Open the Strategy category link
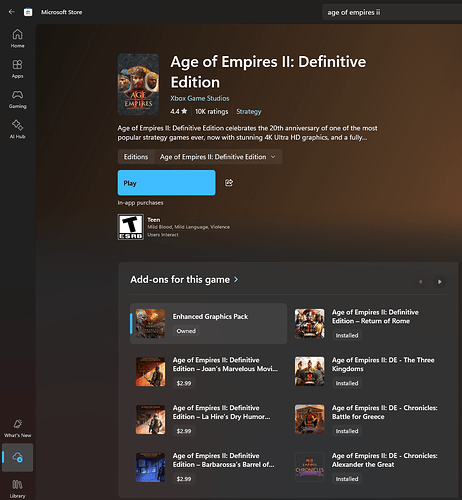The width and height of the screenshot is (462, 500). click(x=249, y=111)
